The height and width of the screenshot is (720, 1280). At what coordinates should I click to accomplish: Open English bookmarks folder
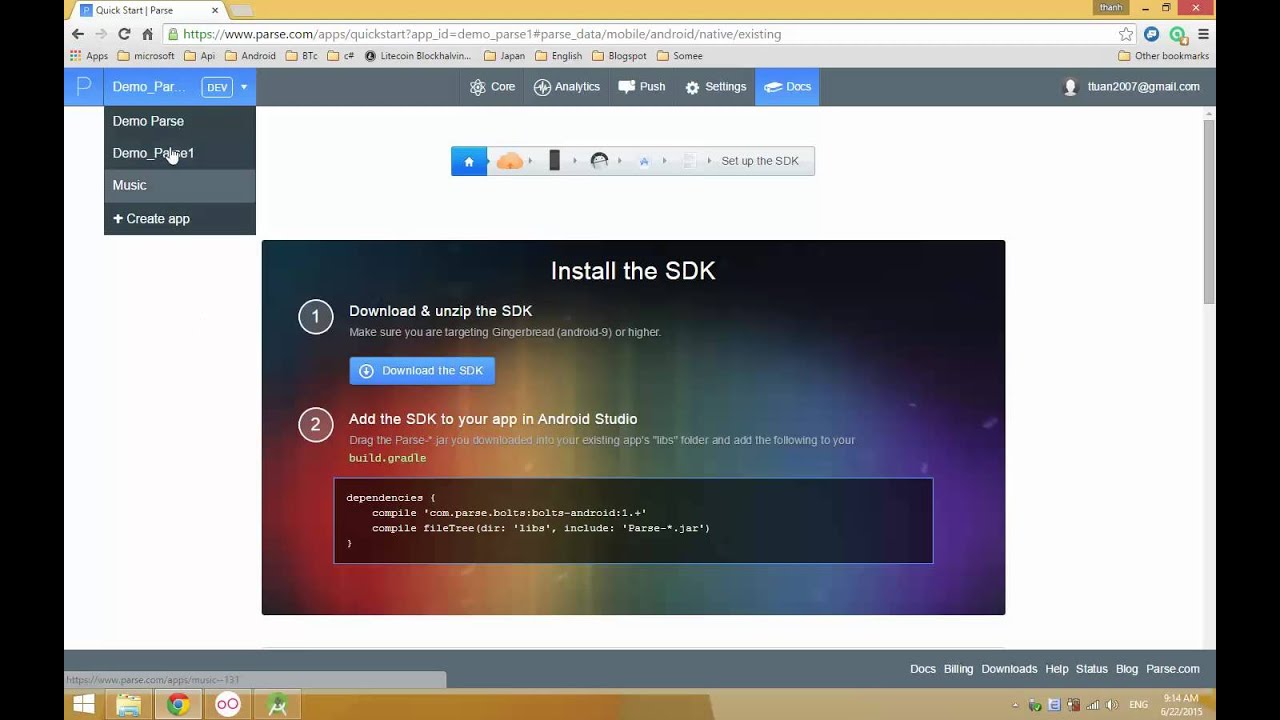pos(558,56)
